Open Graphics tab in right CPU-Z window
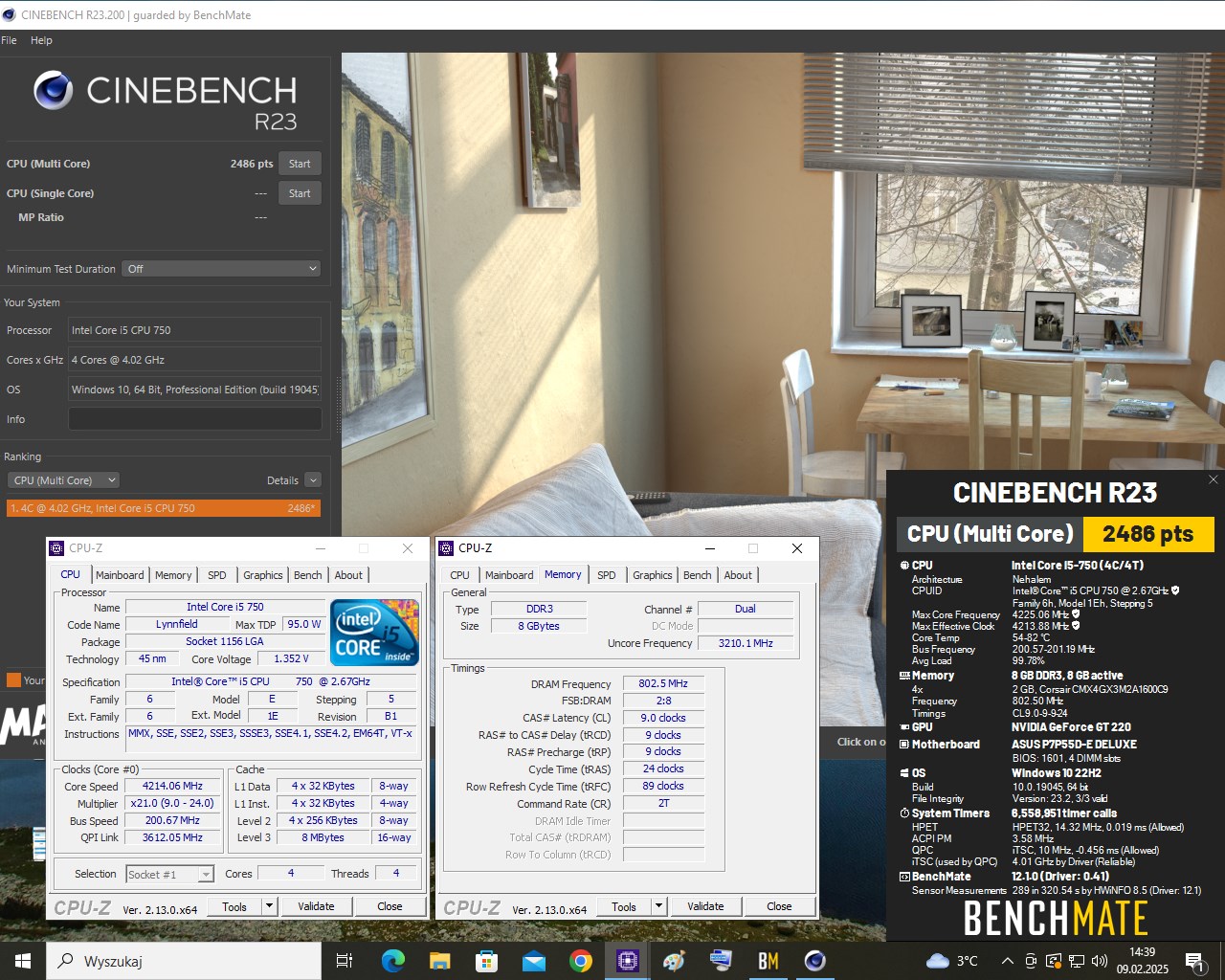The image size is (1225, 980). coord(652,575)
